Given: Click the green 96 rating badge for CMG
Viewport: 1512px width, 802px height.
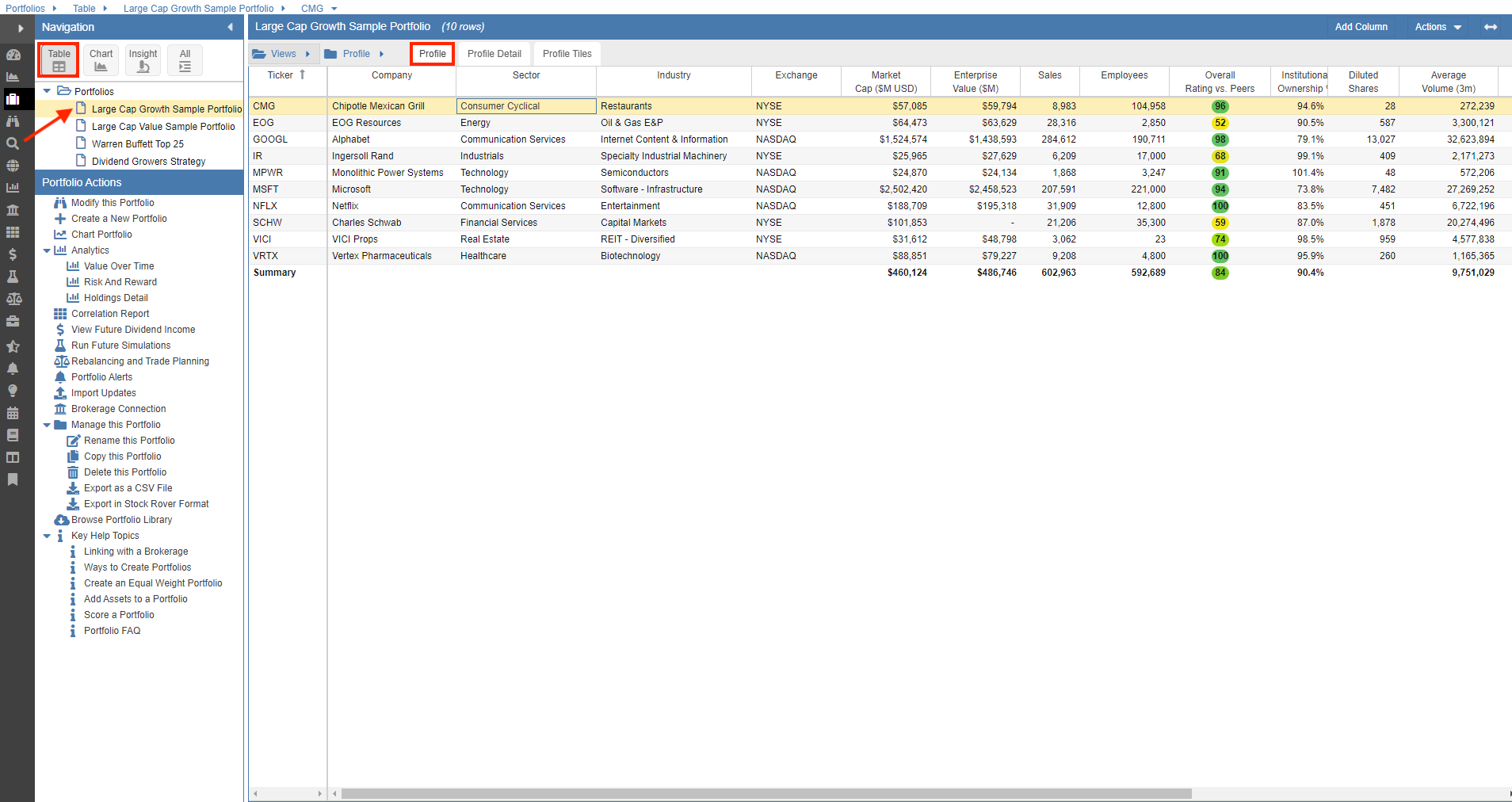Looking at the screenshot, I should [x=1220, y=106].
